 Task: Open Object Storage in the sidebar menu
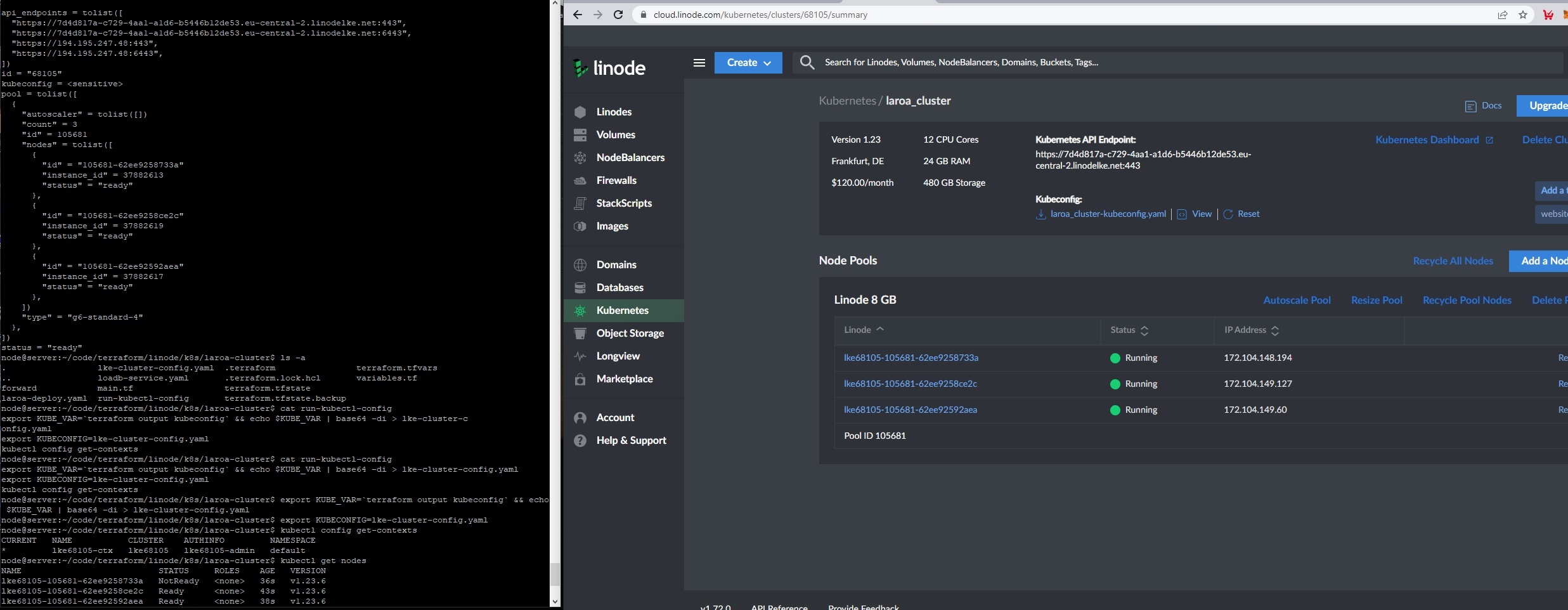(630, 333)
